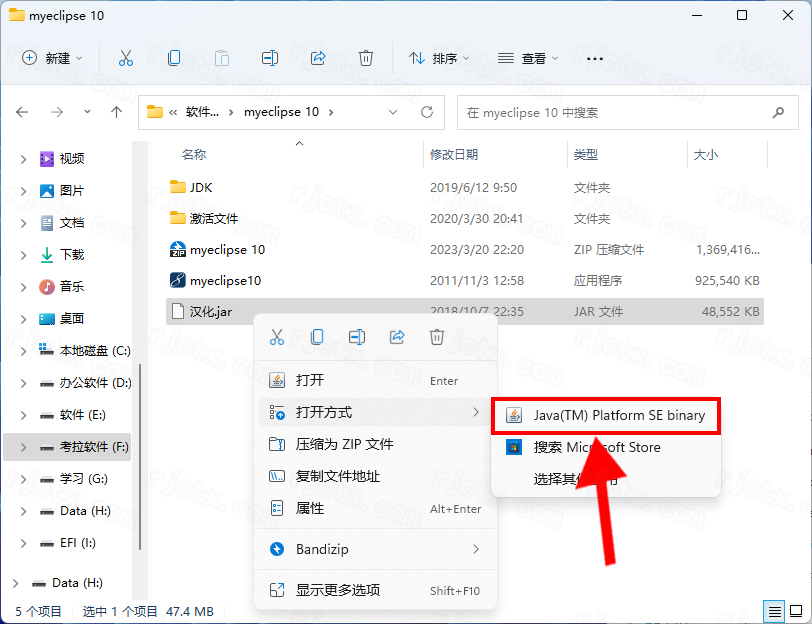
Task: Expand the 本地磁盘 (C:) tree node
Action: coord(24,351)
